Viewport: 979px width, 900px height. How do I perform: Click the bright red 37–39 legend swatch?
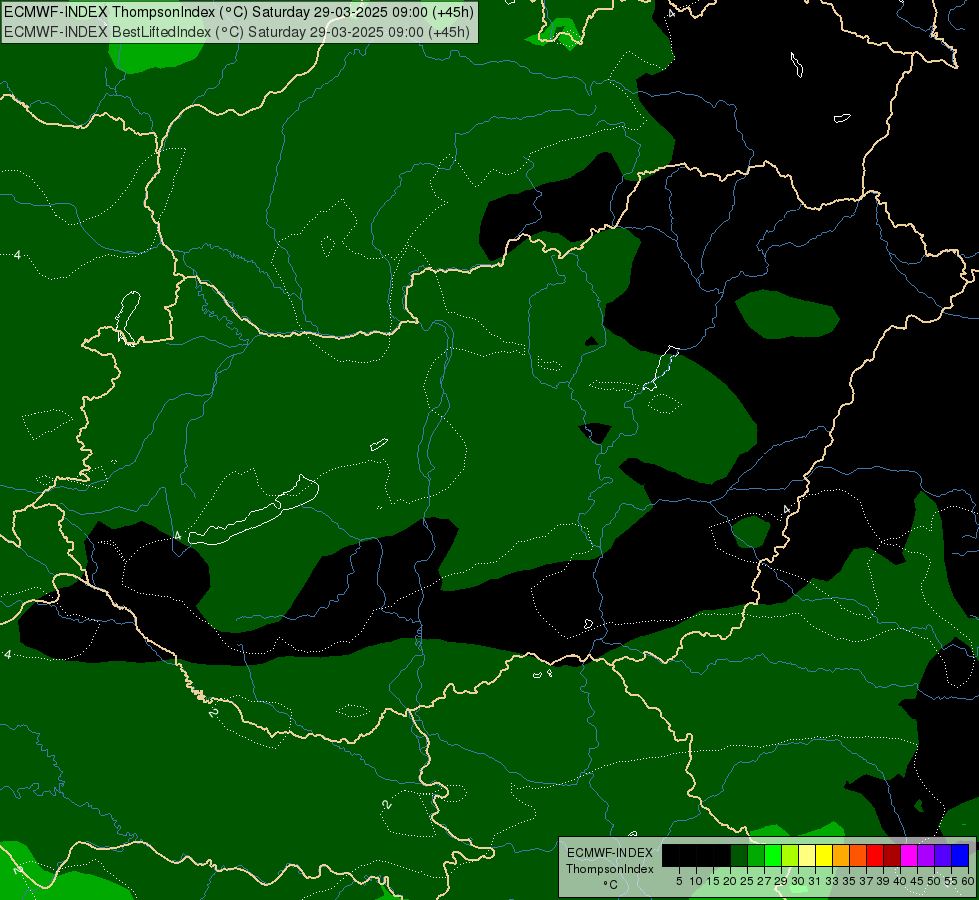coord(875,855)
